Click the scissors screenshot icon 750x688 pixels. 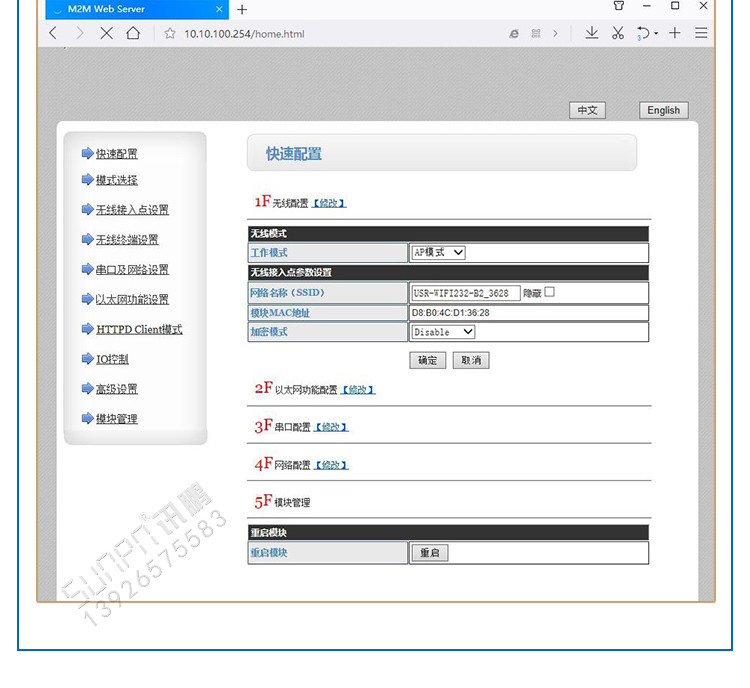coord(618,33)
